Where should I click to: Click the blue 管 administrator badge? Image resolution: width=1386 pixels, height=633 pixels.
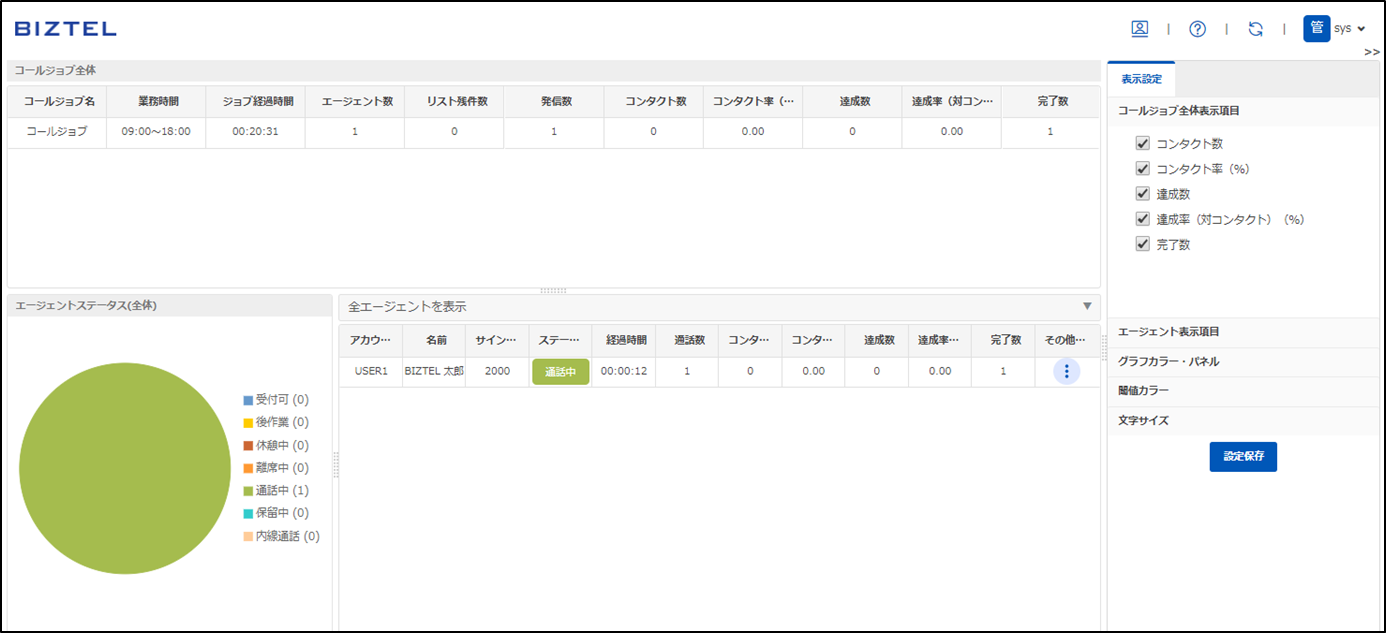pos(1316,29)
